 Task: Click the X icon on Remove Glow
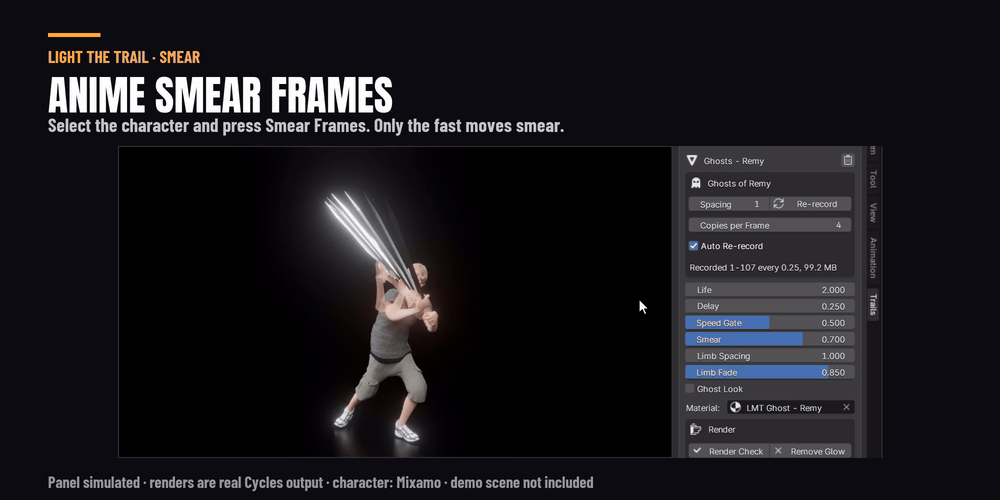pos(778,451)
